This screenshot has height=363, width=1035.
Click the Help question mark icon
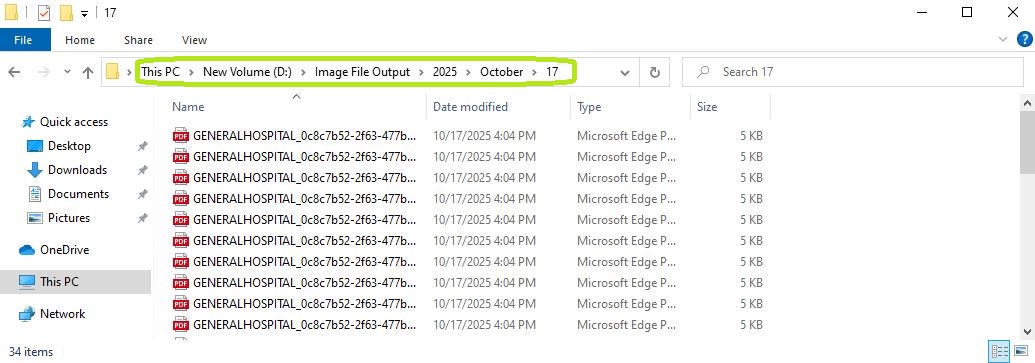(x=1024, y=40)
